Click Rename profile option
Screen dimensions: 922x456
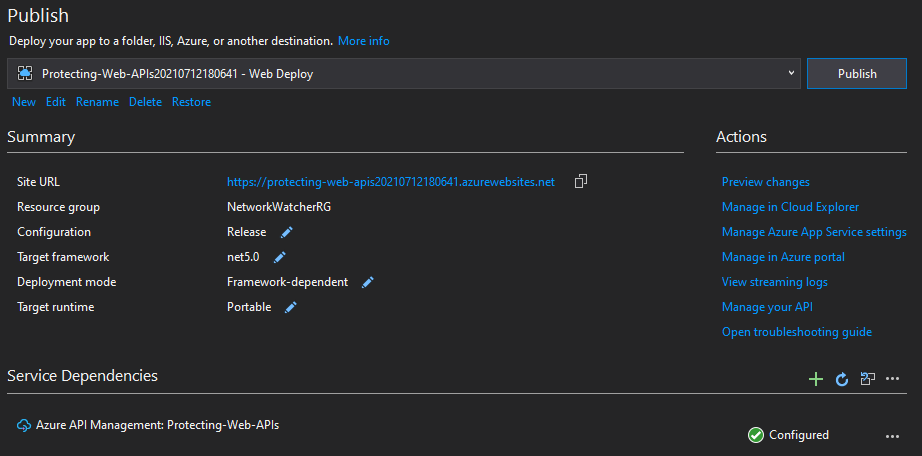click(97, 102)
